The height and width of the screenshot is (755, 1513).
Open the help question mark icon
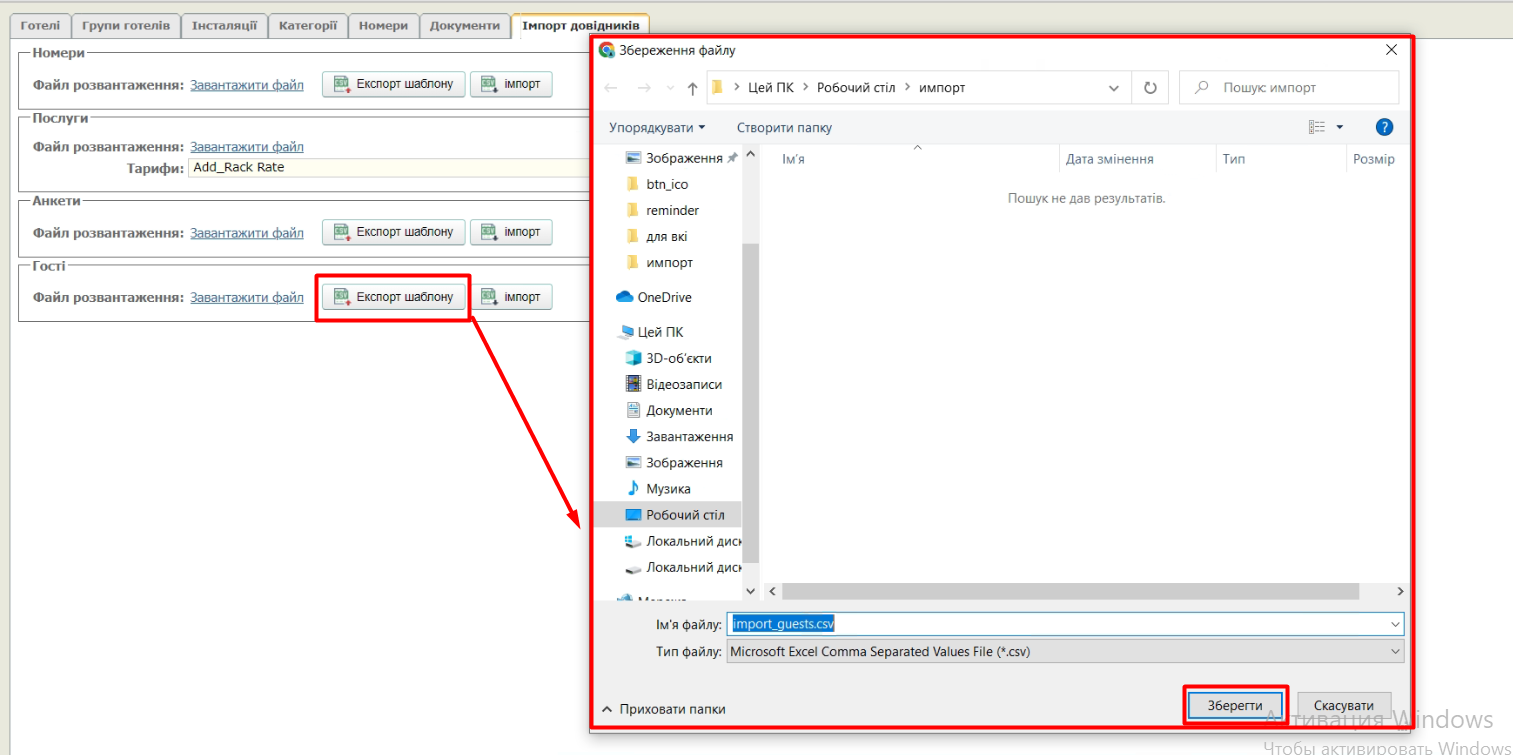coord(1384,127)
